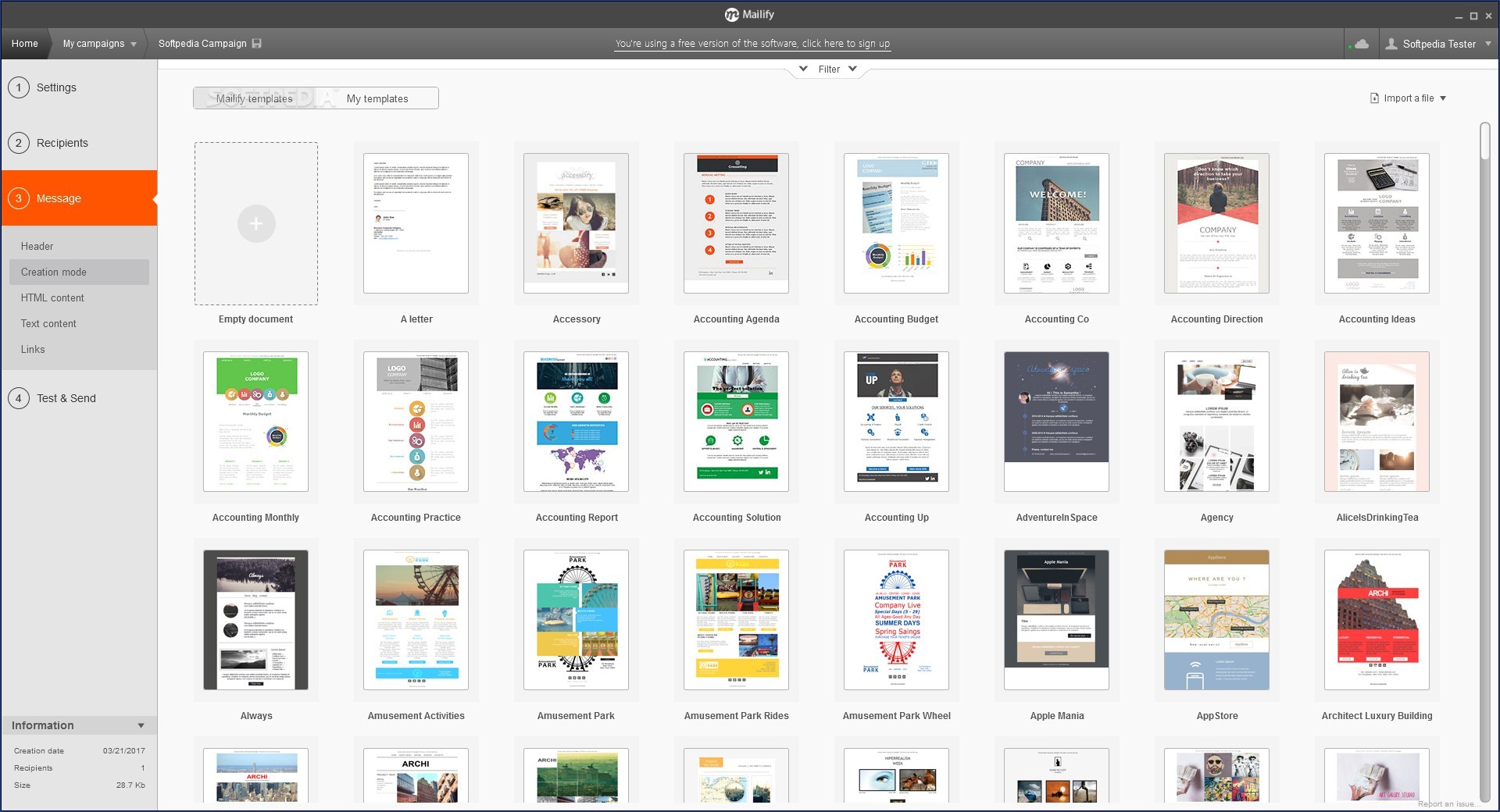Open the Softpedia Campaign breadcrumb
The height and width of the screenshot is (812, 1500).
click(202, 44)
